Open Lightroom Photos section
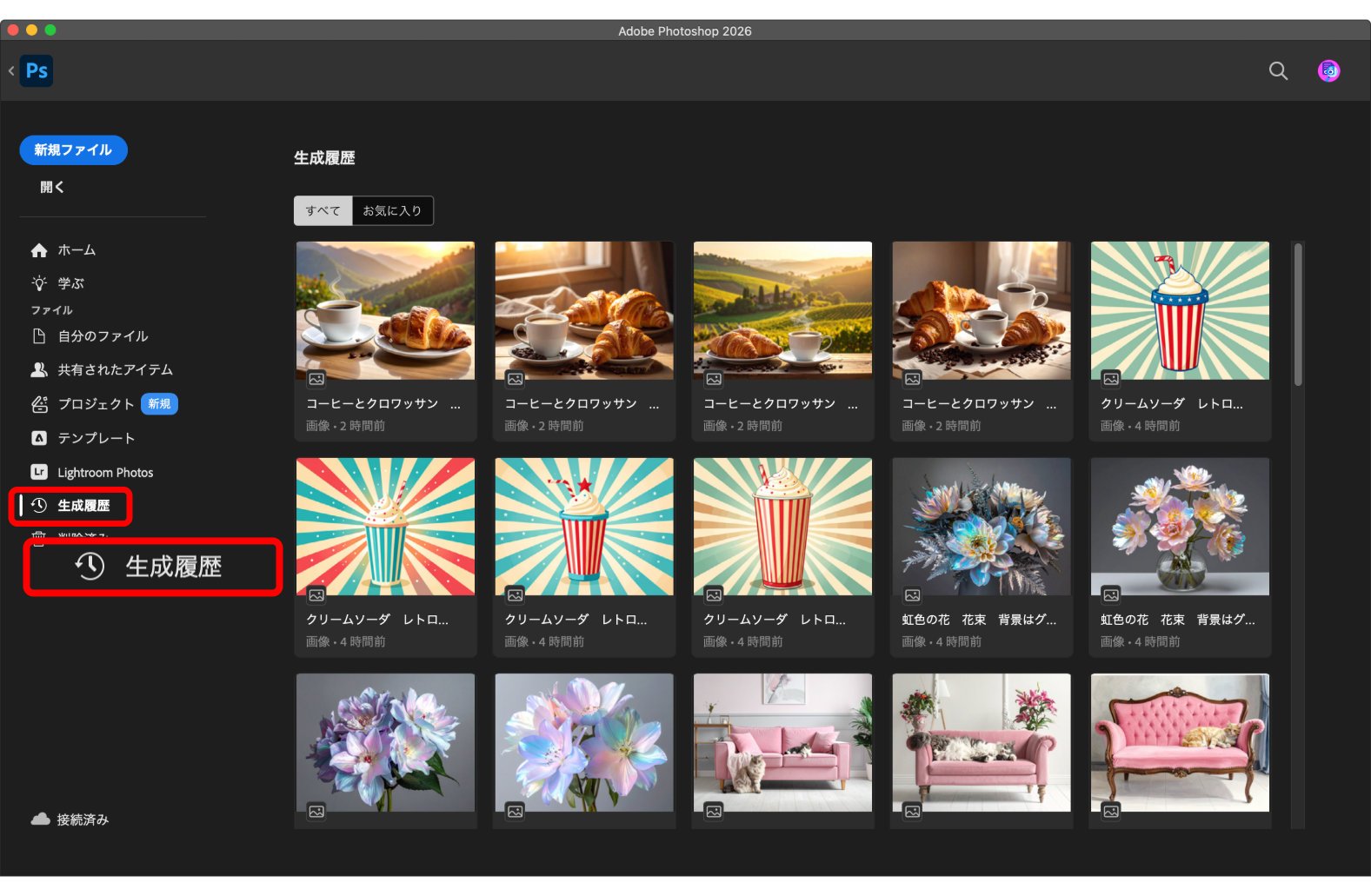Viewport: 1371px width, 896px height. (104, 473)
